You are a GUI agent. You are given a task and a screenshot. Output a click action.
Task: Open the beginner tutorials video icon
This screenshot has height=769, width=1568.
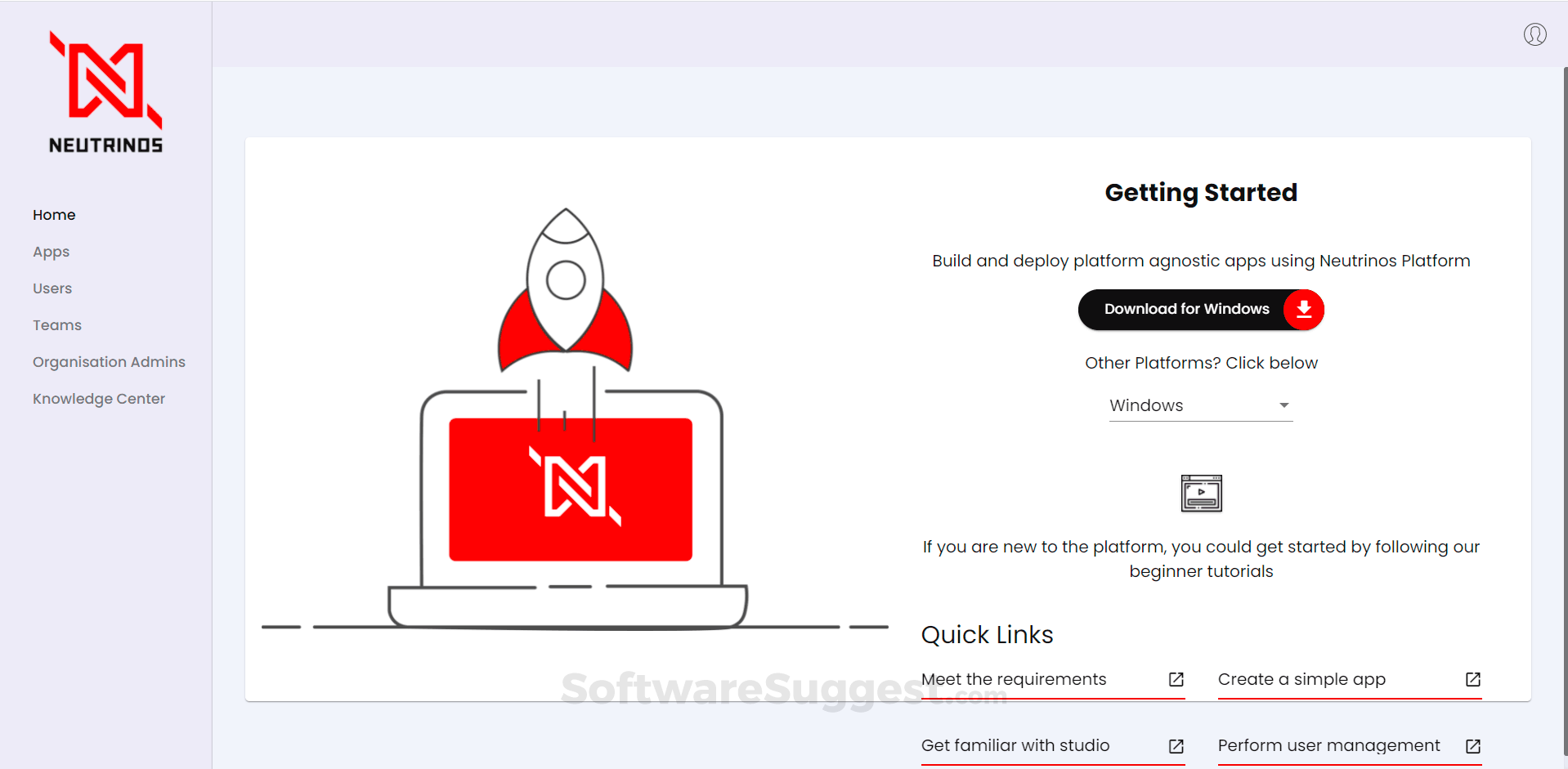coord(1201,493)
